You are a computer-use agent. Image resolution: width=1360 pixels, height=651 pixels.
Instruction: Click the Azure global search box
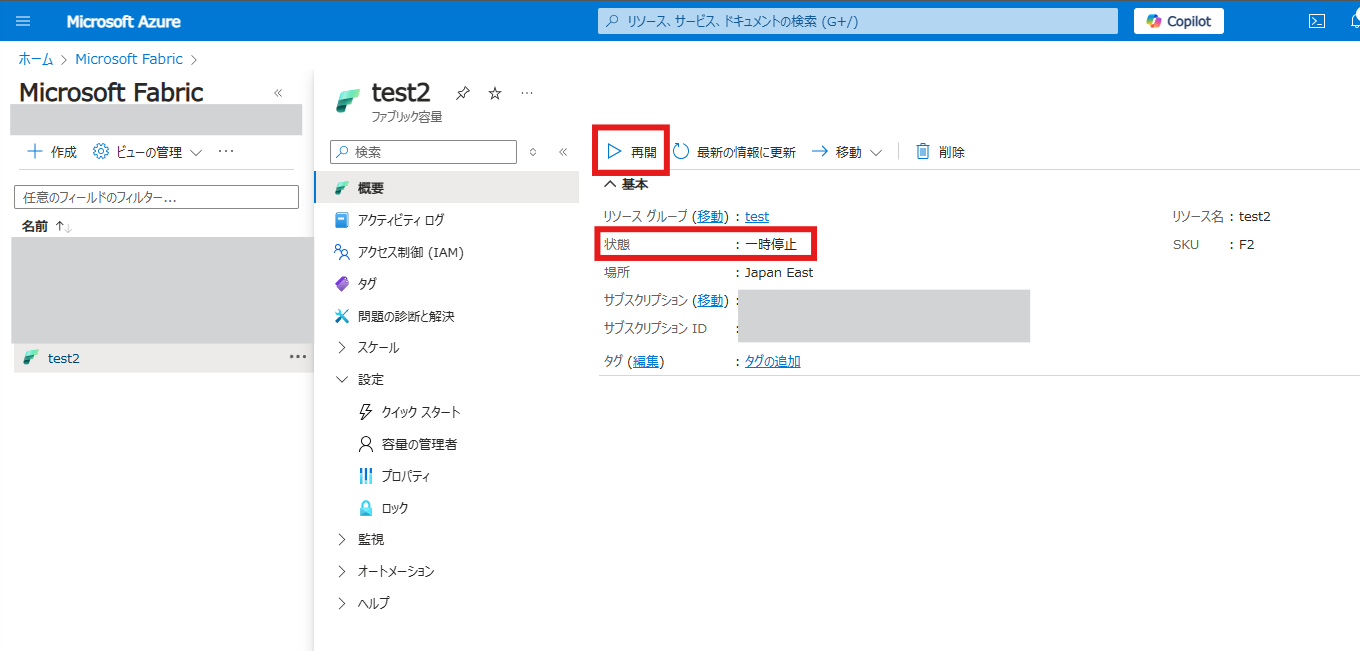pyautogui.click(x=858, y=21)
